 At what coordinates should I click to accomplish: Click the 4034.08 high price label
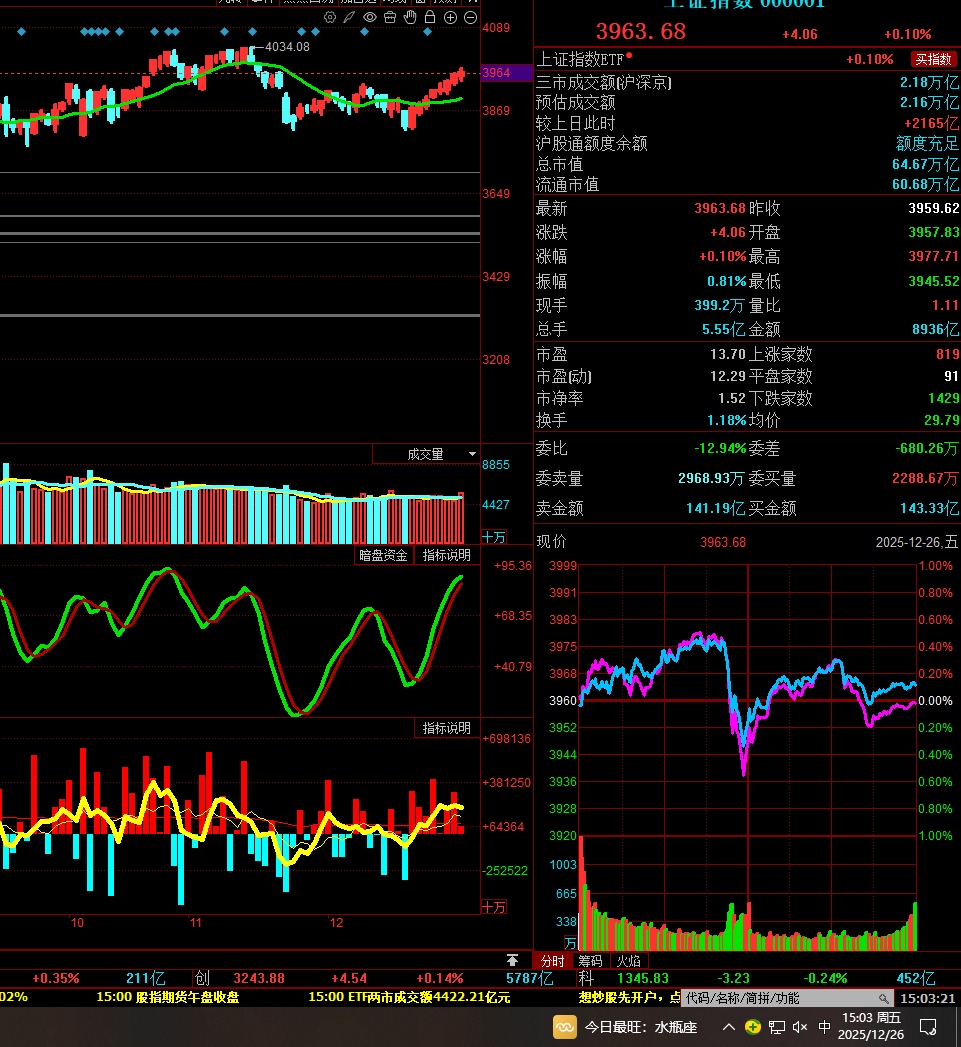(x=287, y=47)
